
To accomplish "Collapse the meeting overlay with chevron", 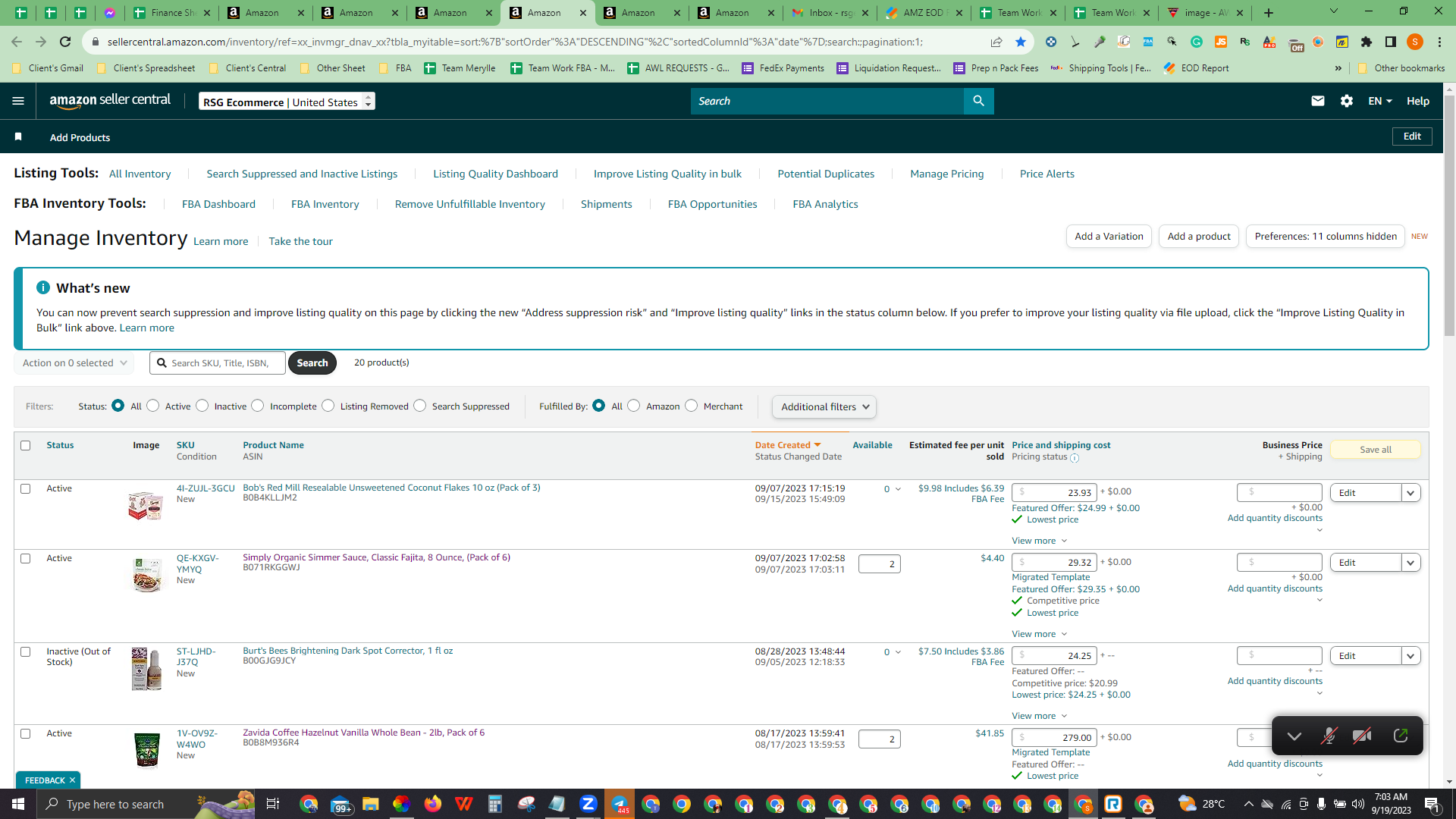I will tap(1294, 736).
